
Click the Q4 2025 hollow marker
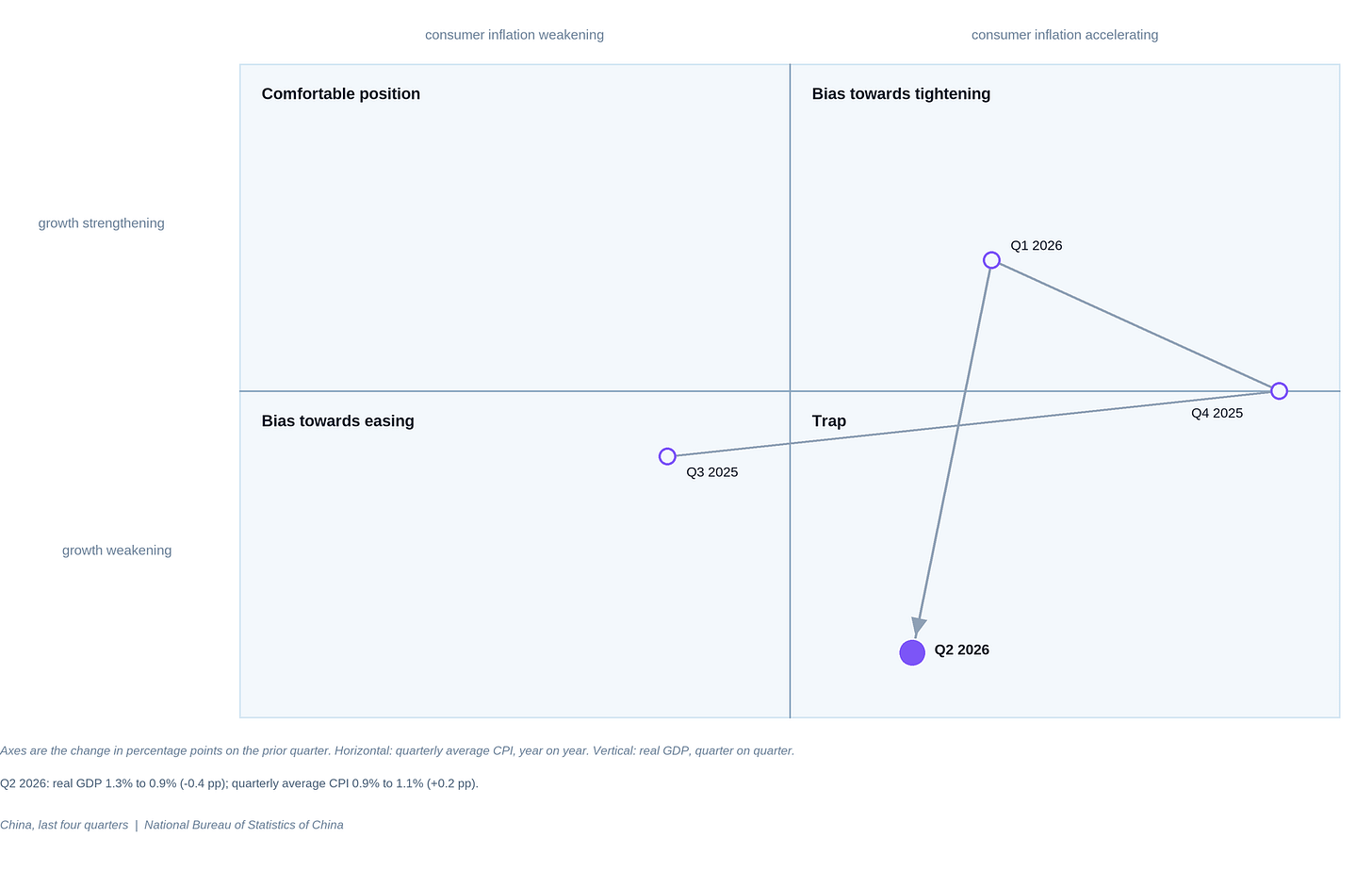coord(1279,391)
